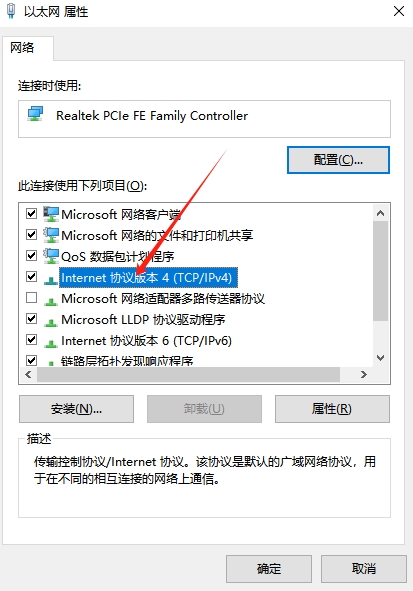The image size is (413, 591).
Task: Open 属性(R) for selected item
Action: coord(332,409)
